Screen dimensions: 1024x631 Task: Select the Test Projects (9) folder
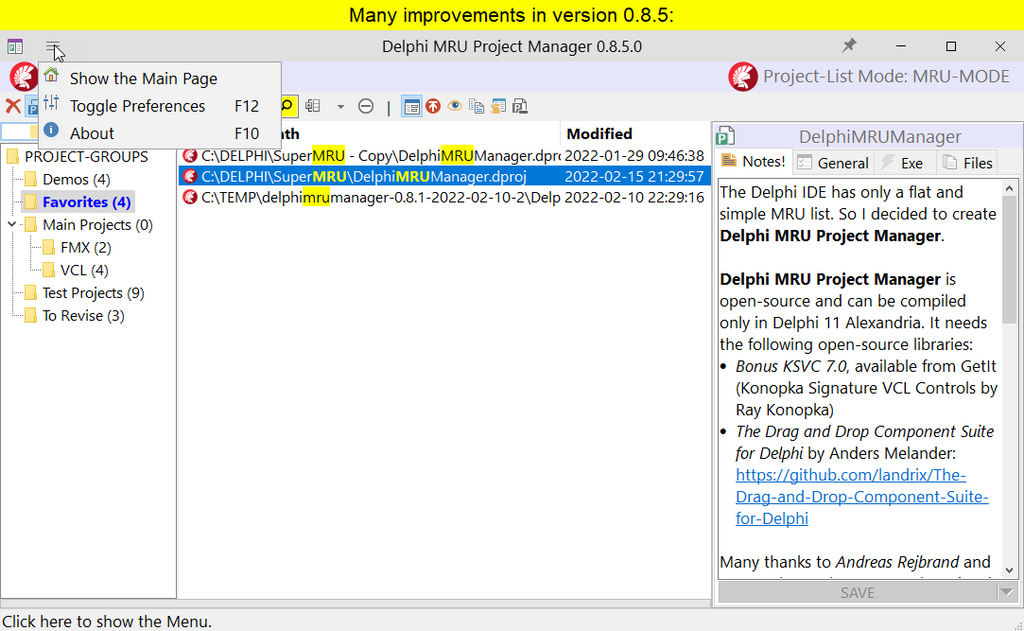(x=93, y=293)
